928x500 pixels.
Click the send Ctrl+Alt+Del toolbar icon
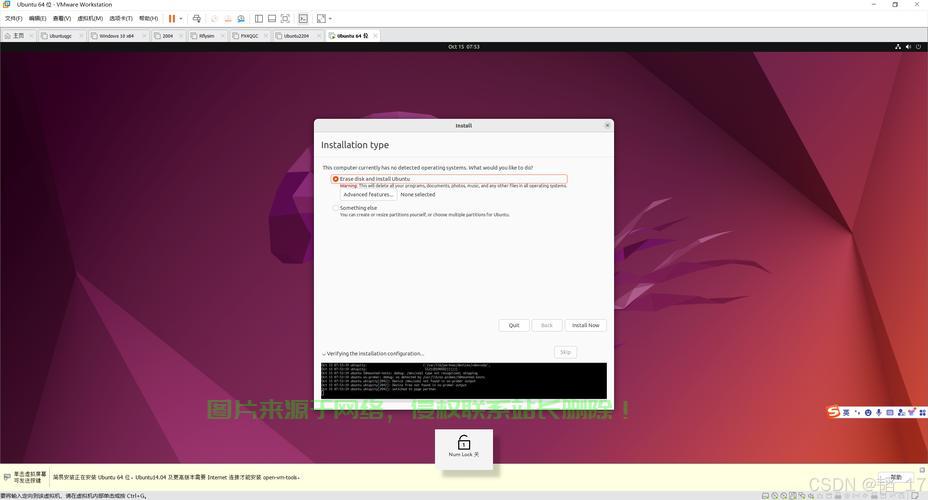click(196, 18)
